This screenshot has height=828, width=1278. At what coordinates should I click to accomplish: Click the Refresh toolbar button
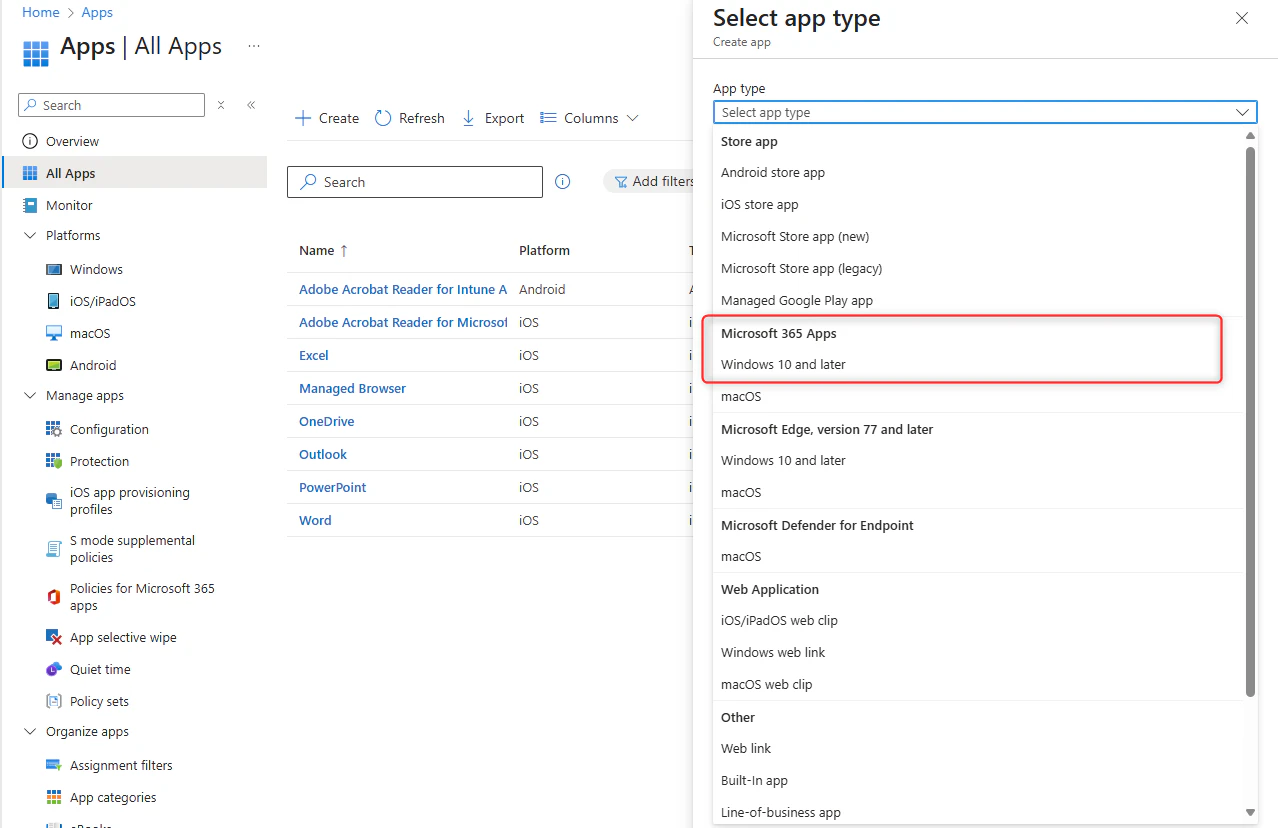point(410,118)
